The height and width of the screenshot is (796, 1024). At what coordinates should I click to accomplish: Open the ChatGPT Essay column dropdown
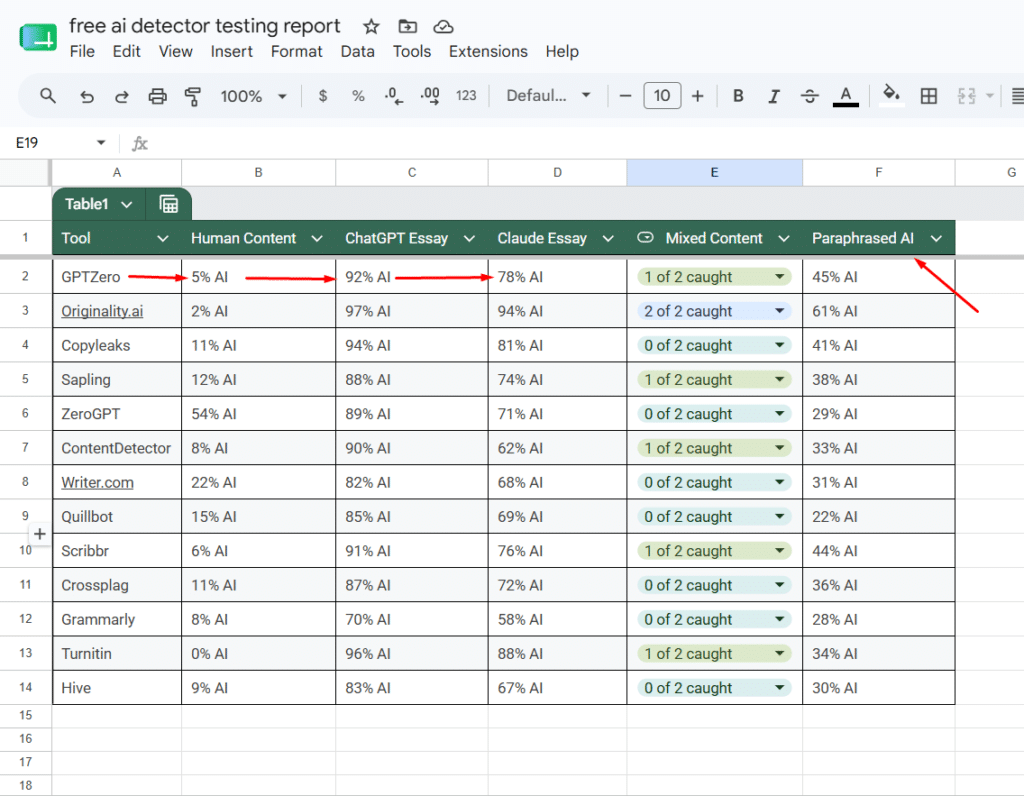(x=469, y=238)
